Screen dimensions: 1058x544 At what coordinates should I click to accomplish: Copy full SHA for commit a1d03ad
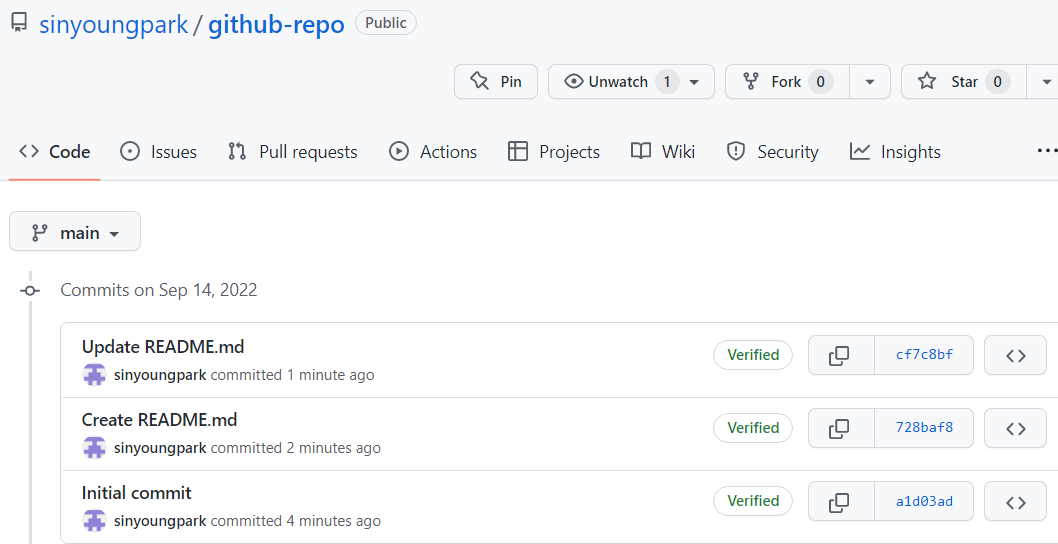(839, 501)
